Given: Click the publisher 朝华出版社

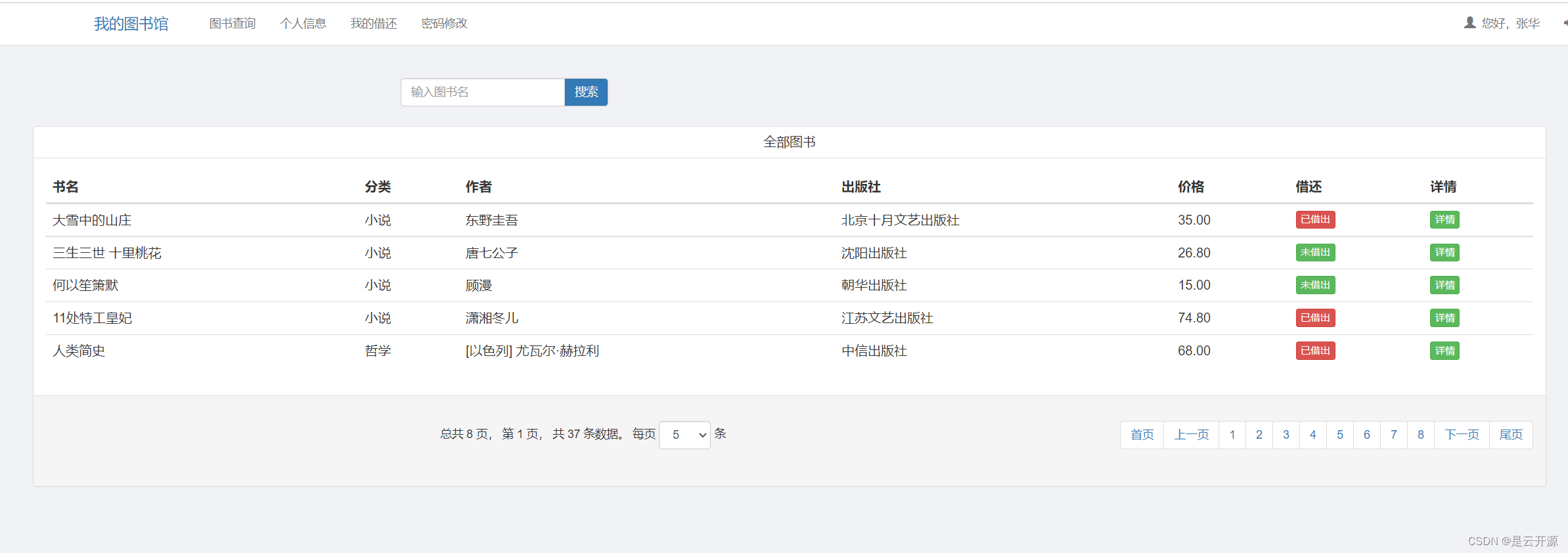Looking at the screenshot, I should (x=874, y=286).
